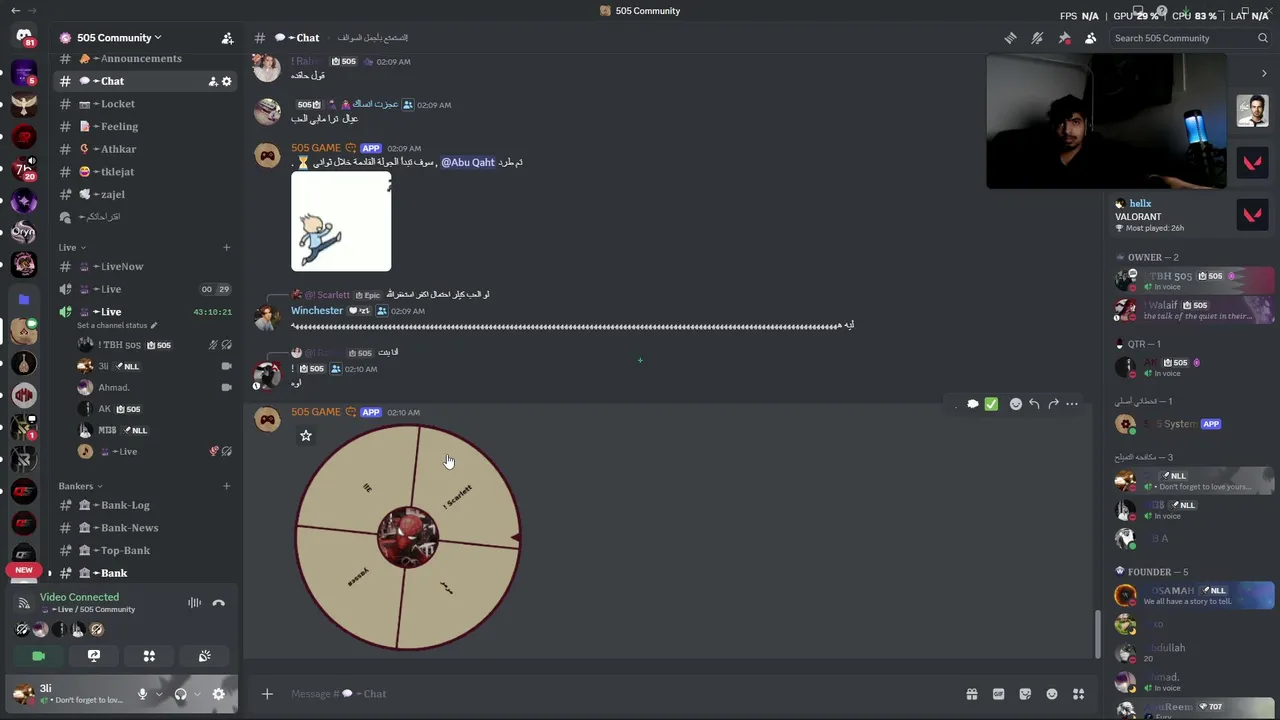The height and width of the screenshot is (720, 1280).
Task: Open the zajel channel
Action: click(x=145, y=194)
